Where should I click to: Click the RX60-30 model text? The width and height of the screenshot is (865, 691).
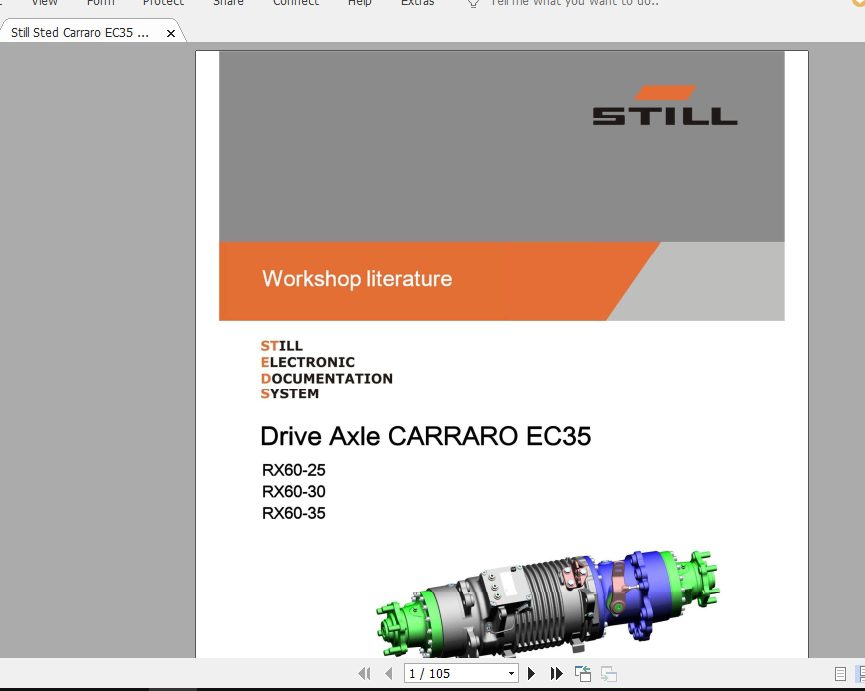pyautogui.click(x=293, y=491)
